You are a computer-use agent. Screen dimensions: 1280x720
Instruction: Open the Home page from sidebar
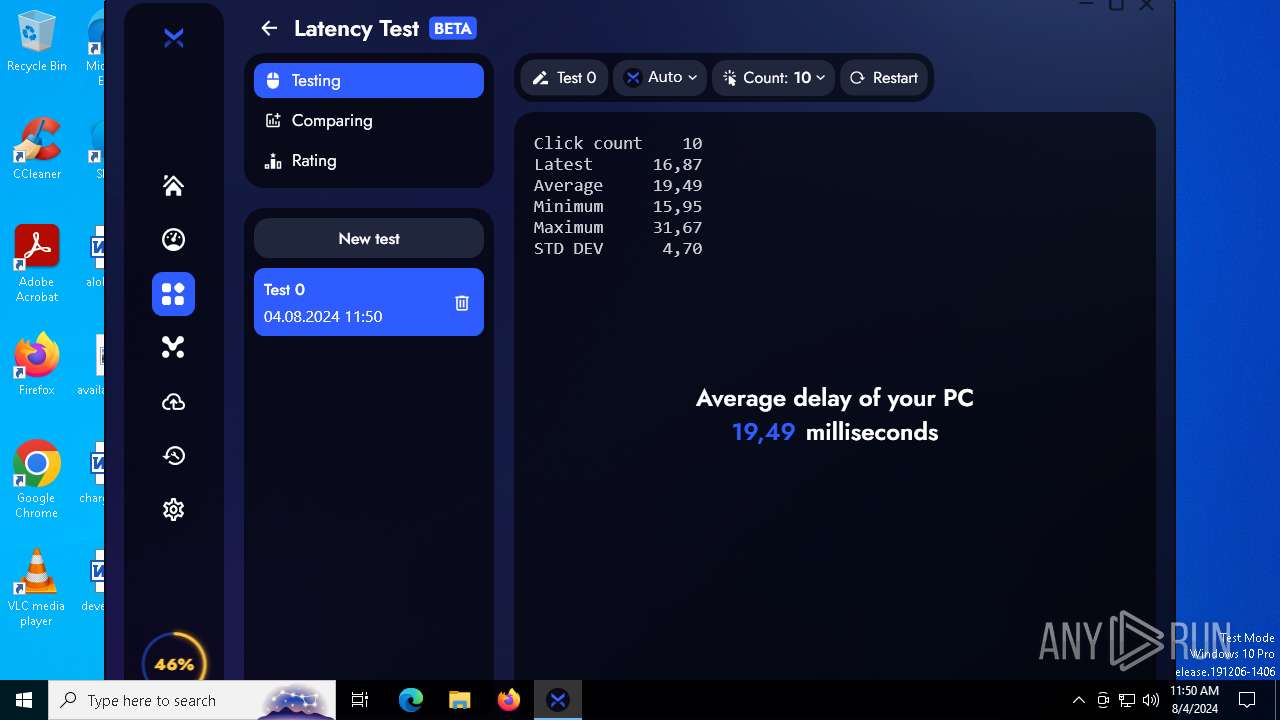click(173, 186)
